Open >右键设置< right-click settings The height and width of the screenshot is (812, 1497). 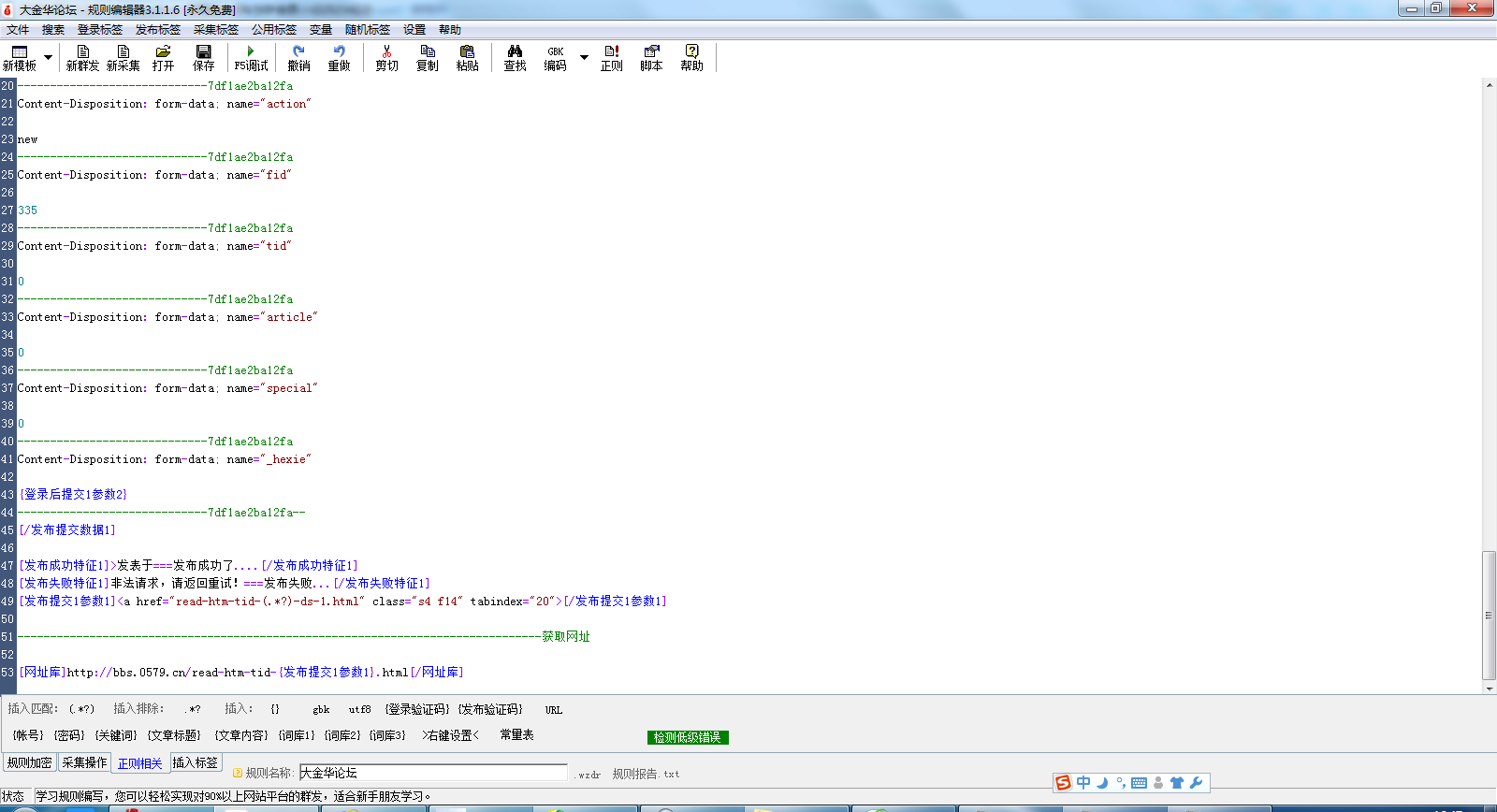tap(450, 735)
